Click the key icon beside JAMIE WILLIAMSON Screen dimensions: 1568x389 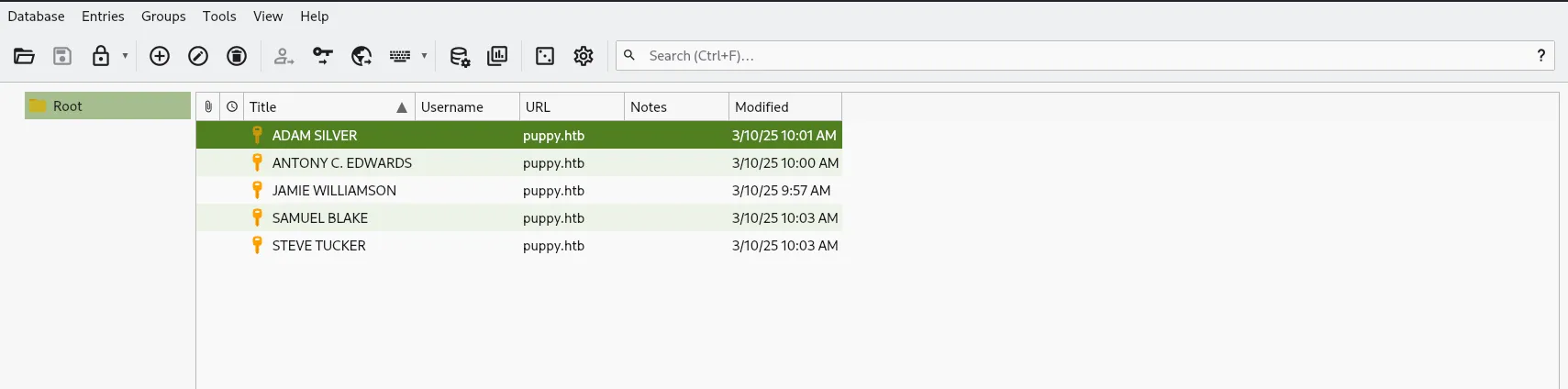(258, 190)
